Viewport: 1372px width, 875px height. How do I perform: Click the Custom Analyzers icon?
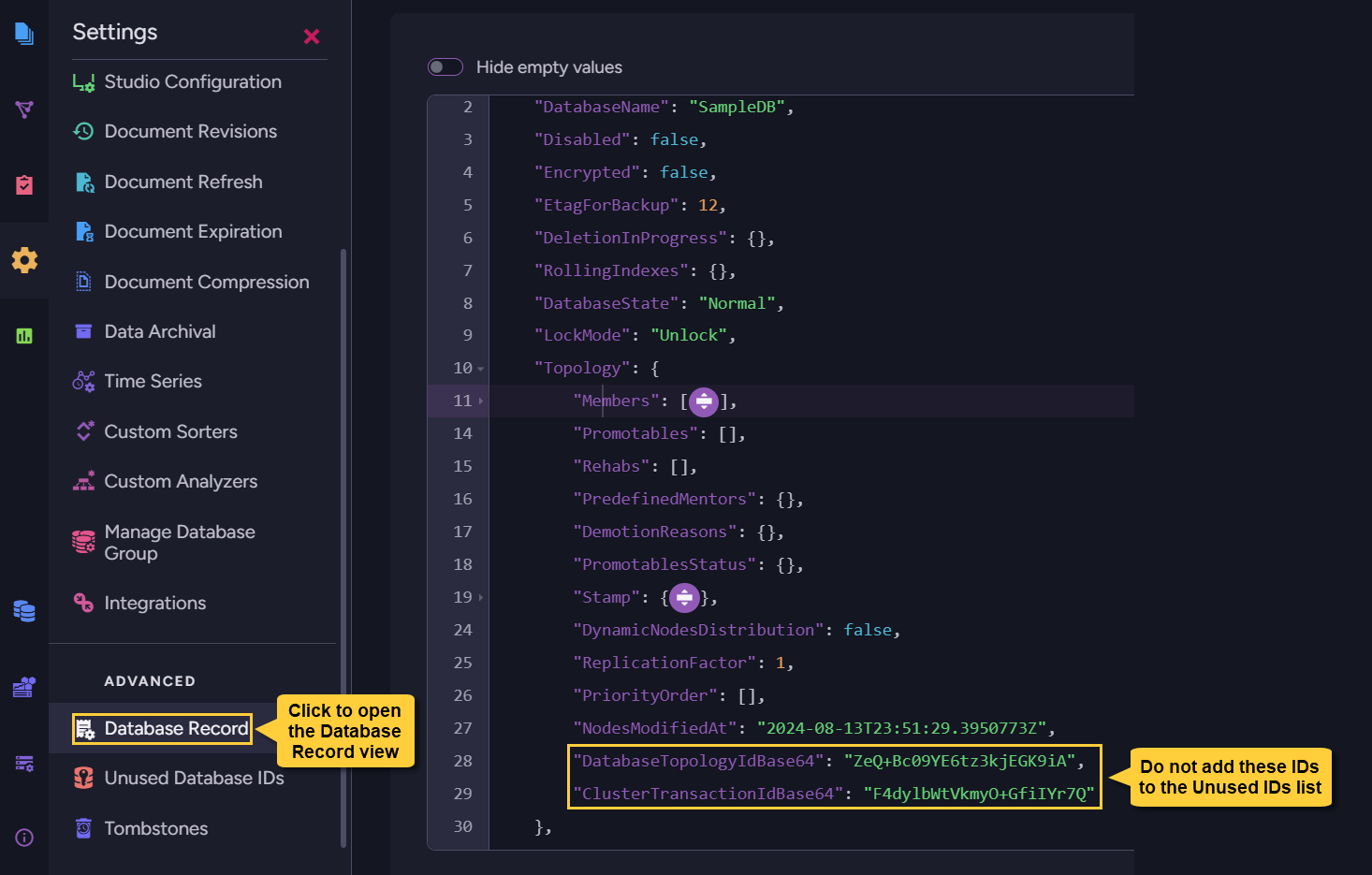coord(84,481)
